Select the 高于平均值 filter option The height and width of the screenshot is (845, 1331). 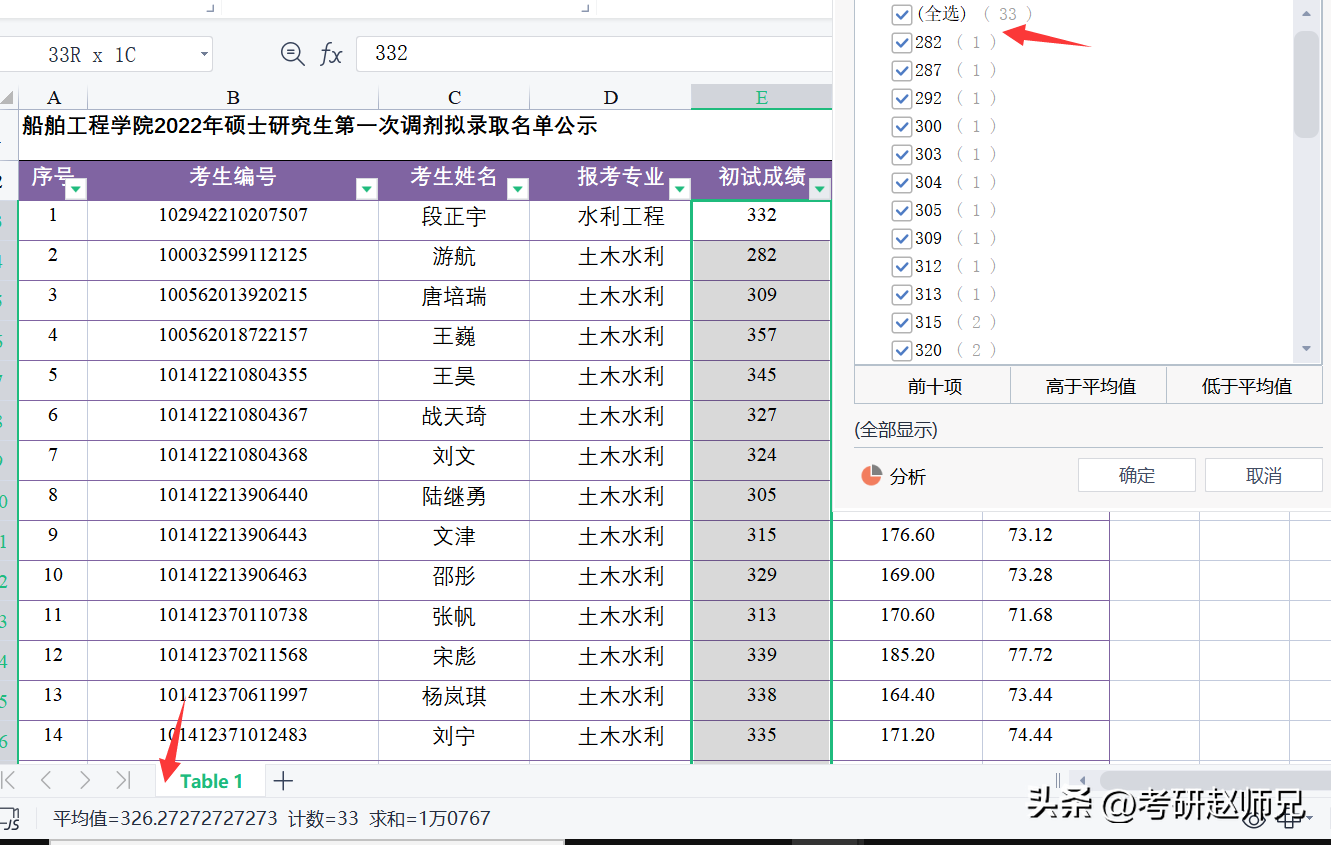coord(1089,386)
